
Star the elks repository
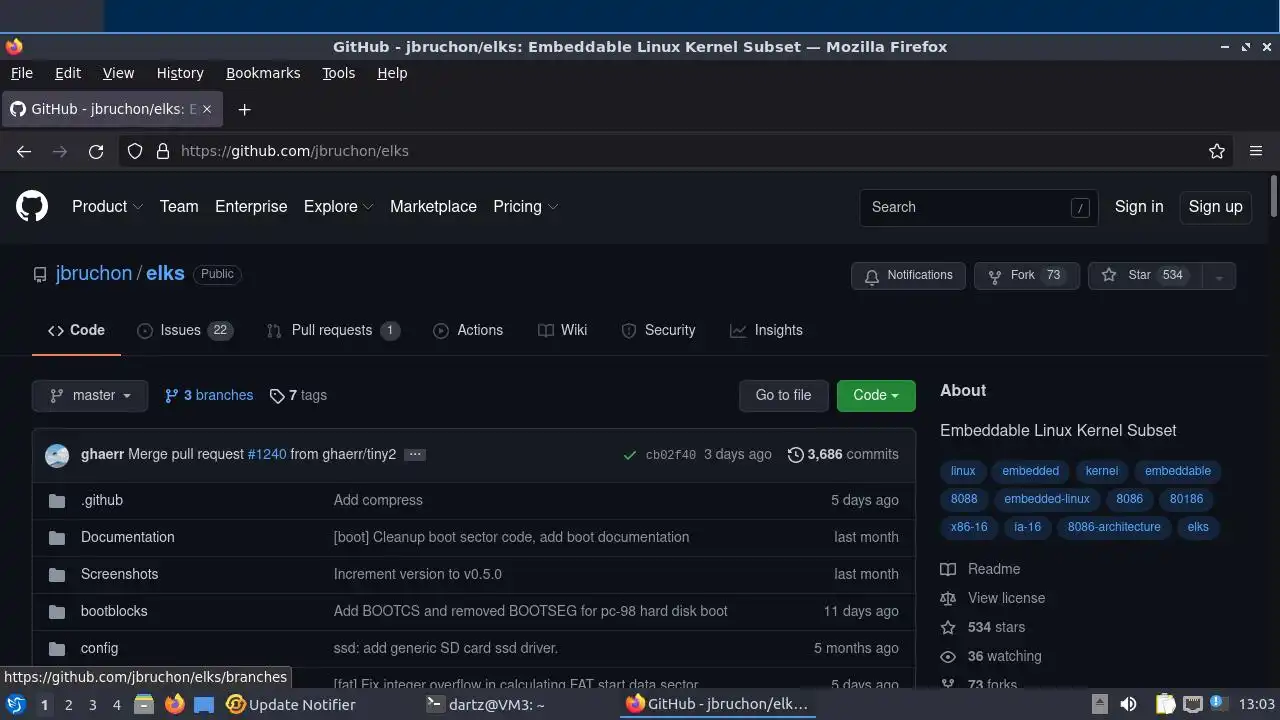click(1144, 276)
